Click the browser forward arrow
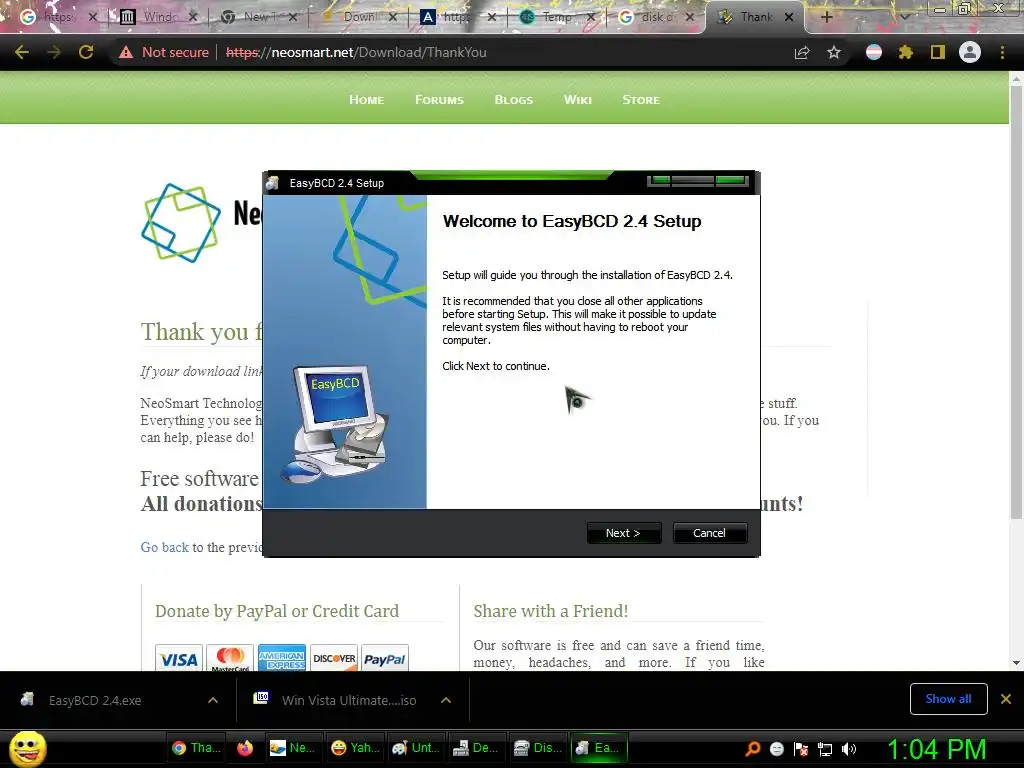The width and height of the screenshot is (1024, 768). click(x=54, y=52)
